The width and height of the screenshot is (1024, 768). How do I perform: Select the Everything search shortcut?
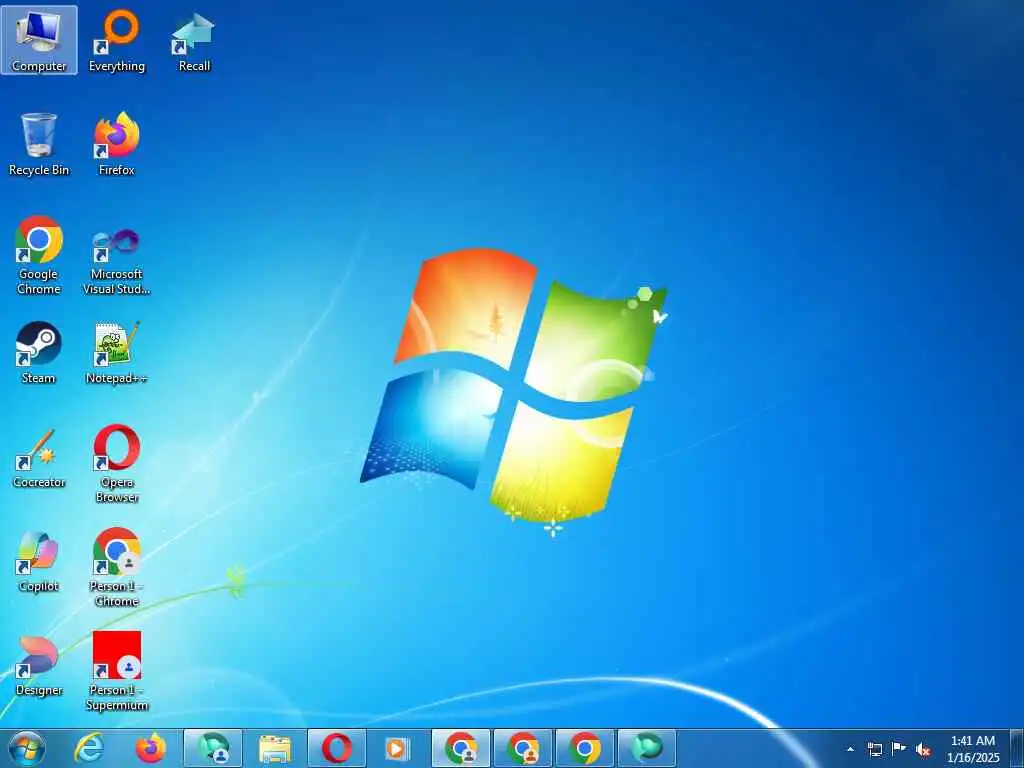(117, 40)
